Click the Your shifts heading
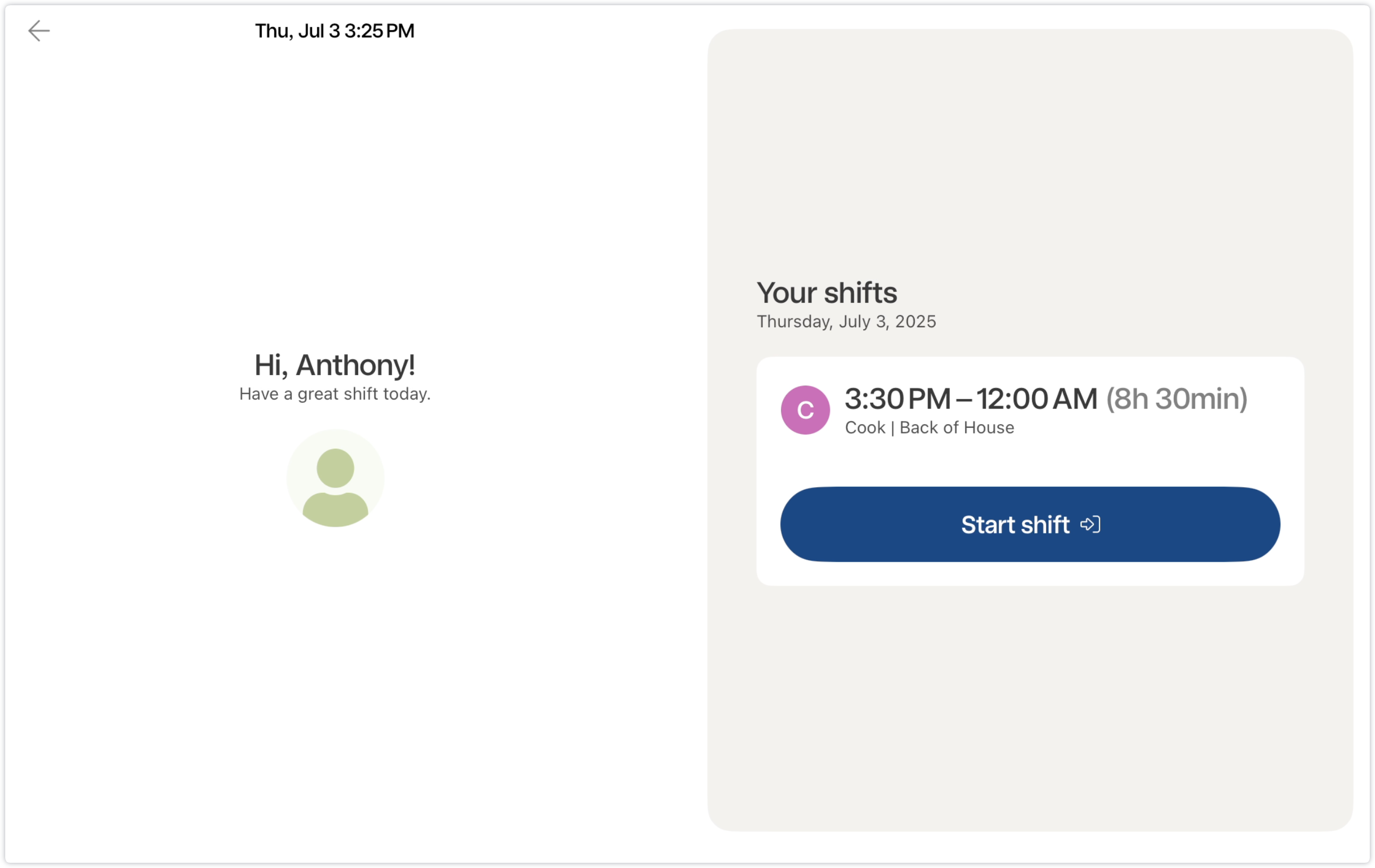Image resolution: width=1375 pixels, height=868 pixels. click(826, 293)
